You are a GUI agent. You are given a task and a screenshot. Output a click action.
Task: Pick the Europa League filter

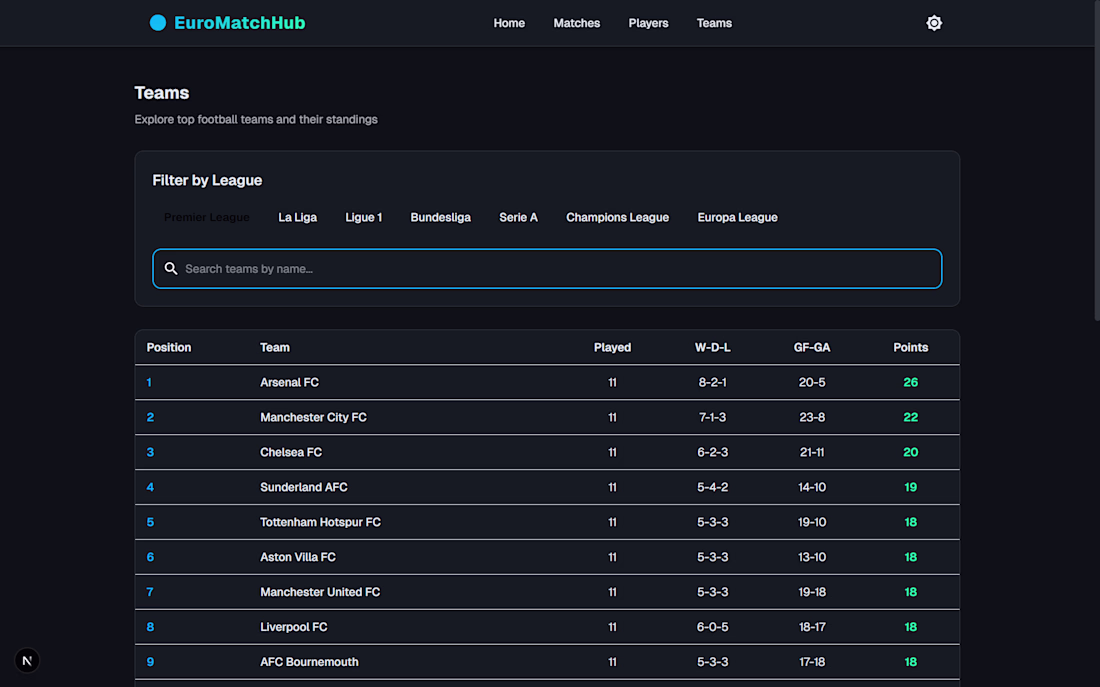pos(737,217)
